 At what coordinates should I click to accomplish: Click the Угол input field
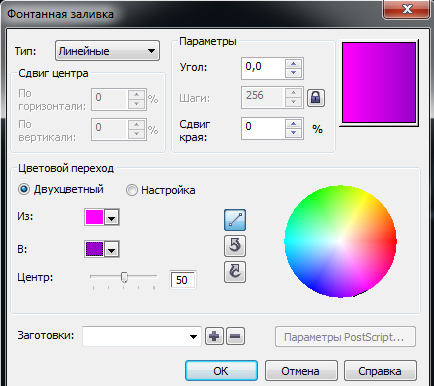(x=263, y=68)
